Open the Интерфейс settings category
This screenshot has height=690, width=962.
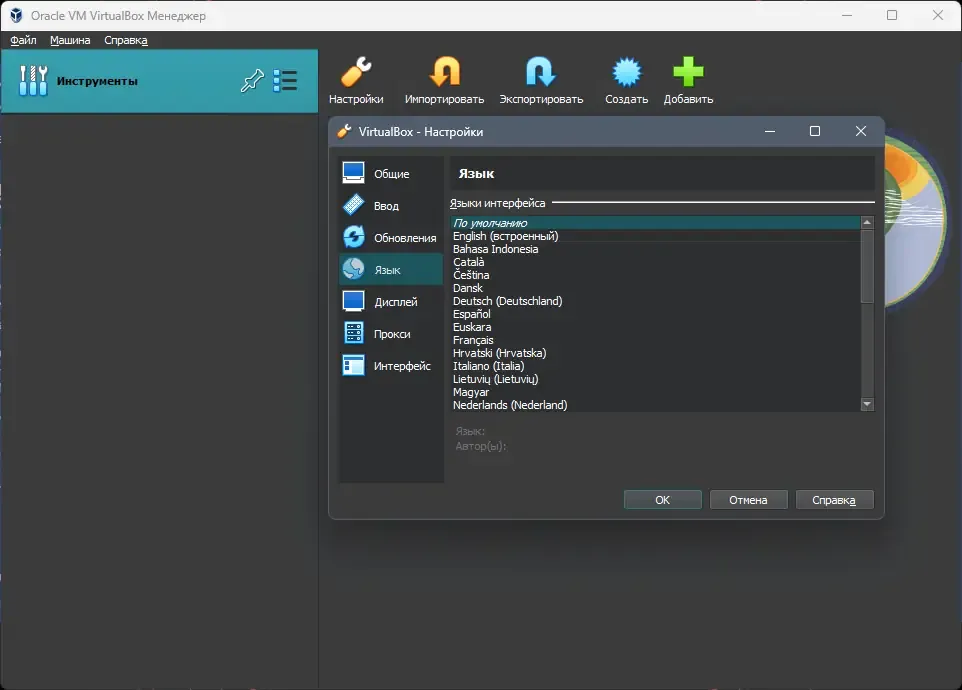(x=391, y=366)
